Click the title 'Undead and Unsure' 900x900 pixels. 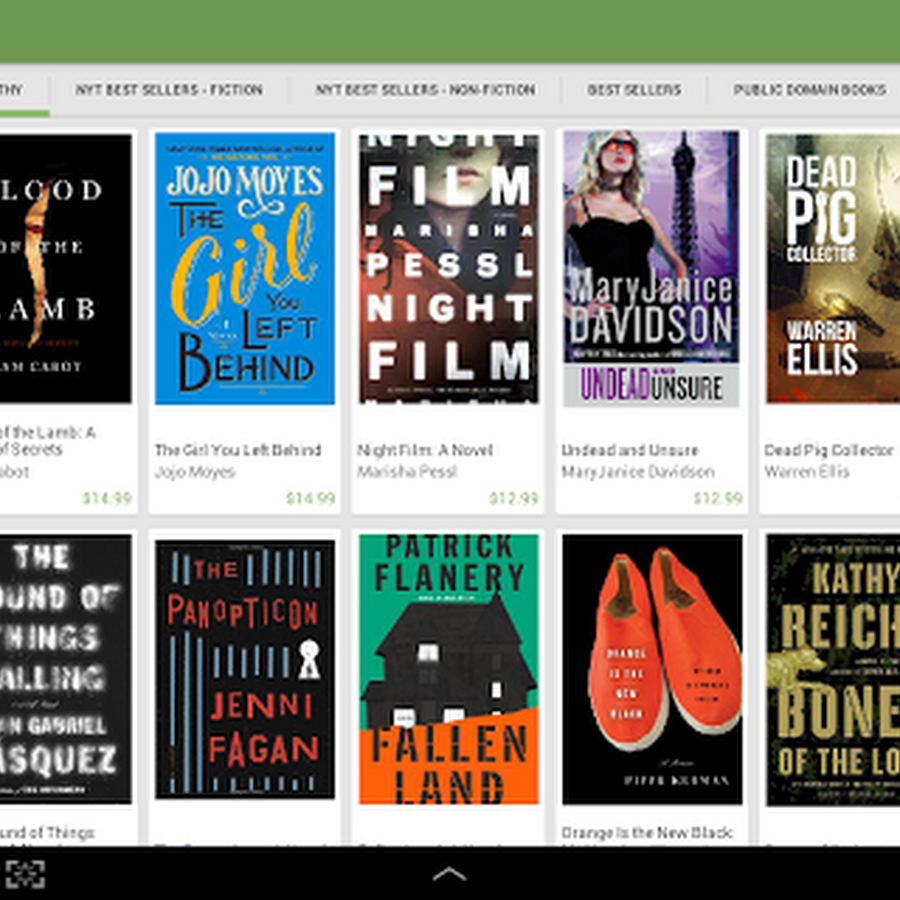[x=630, y=450]
